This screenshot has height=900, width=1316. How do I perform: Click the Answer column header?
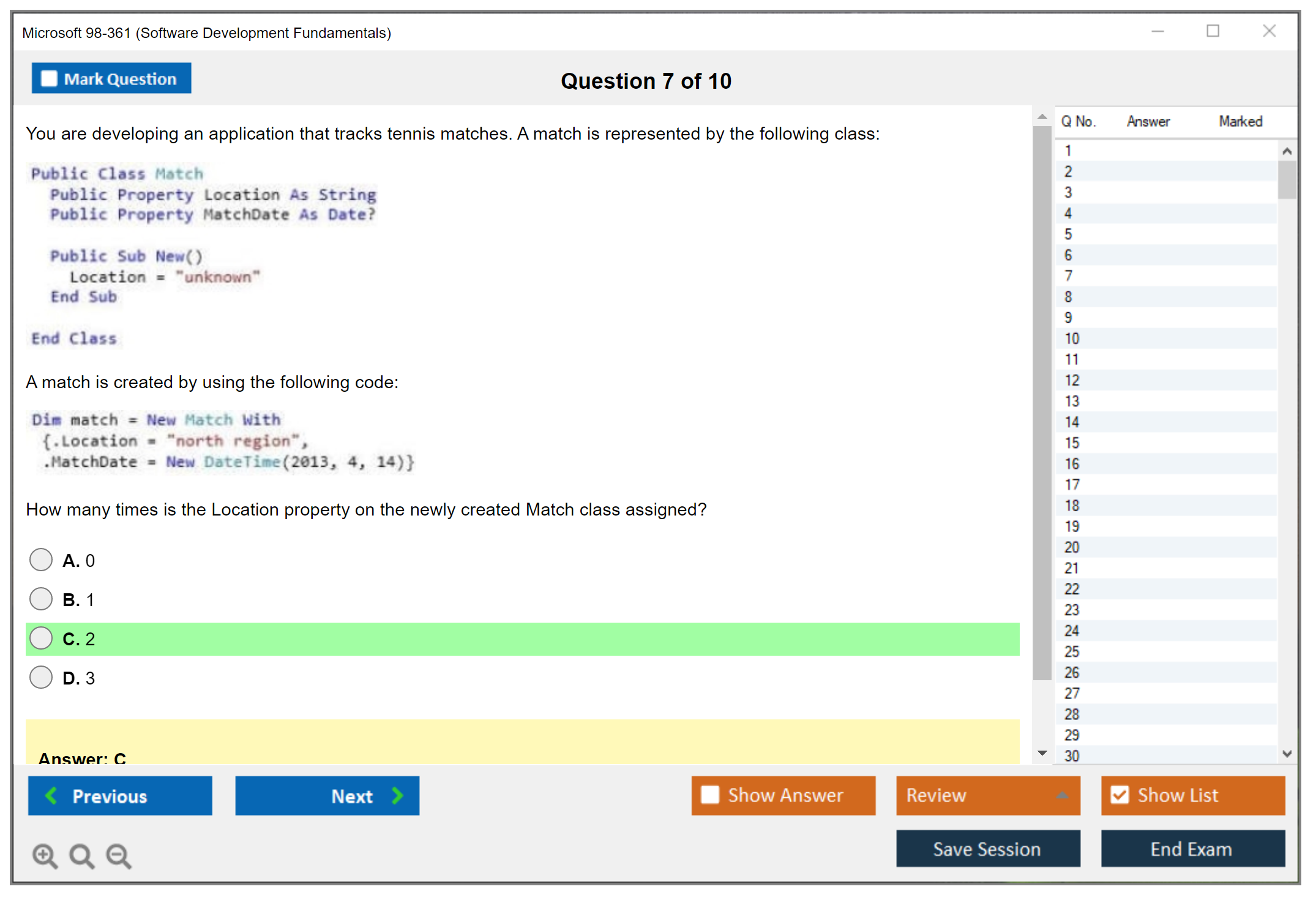click(1148, 121)
